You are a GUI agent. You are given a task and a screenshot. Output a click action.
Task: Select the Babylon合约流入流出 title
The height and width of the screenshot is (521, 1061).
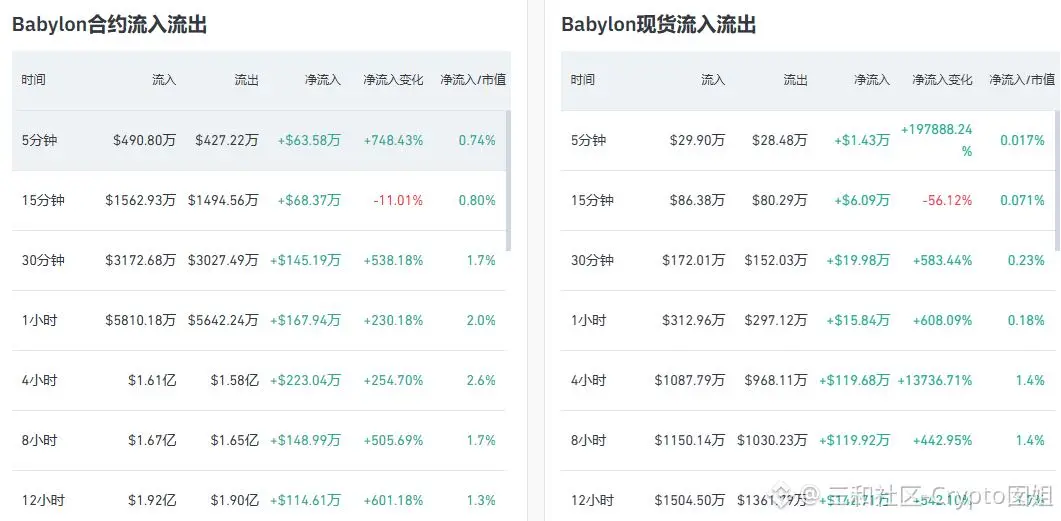coord(110,25)
